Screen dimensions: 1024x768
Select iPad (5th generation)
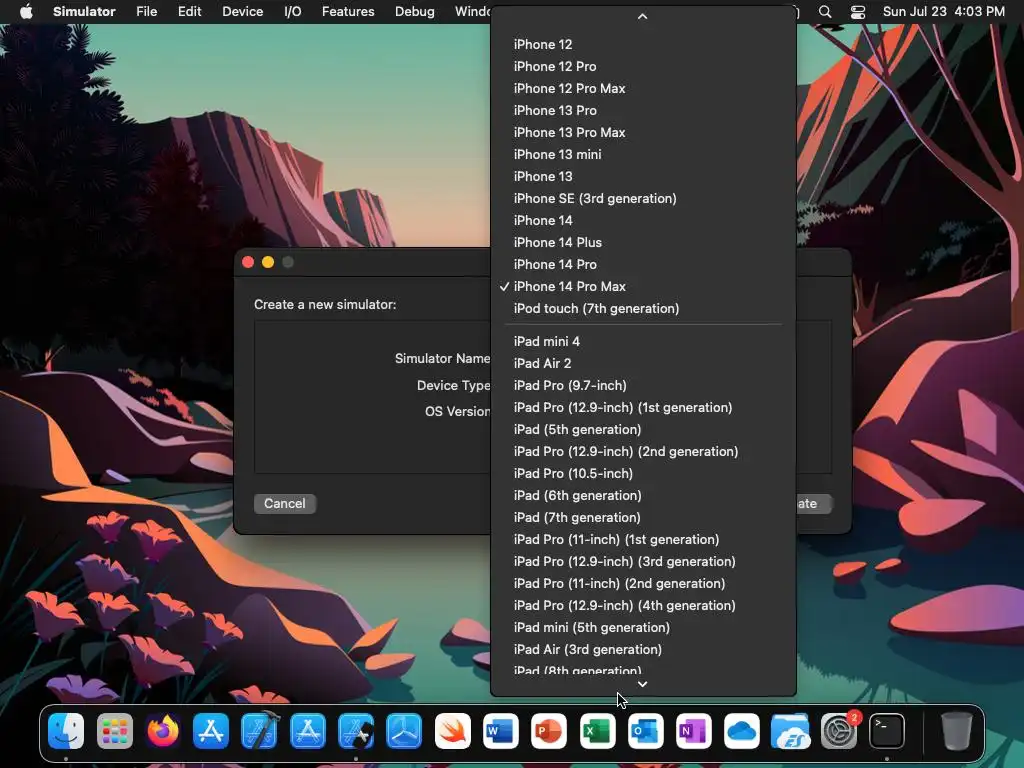pos(643,430)
